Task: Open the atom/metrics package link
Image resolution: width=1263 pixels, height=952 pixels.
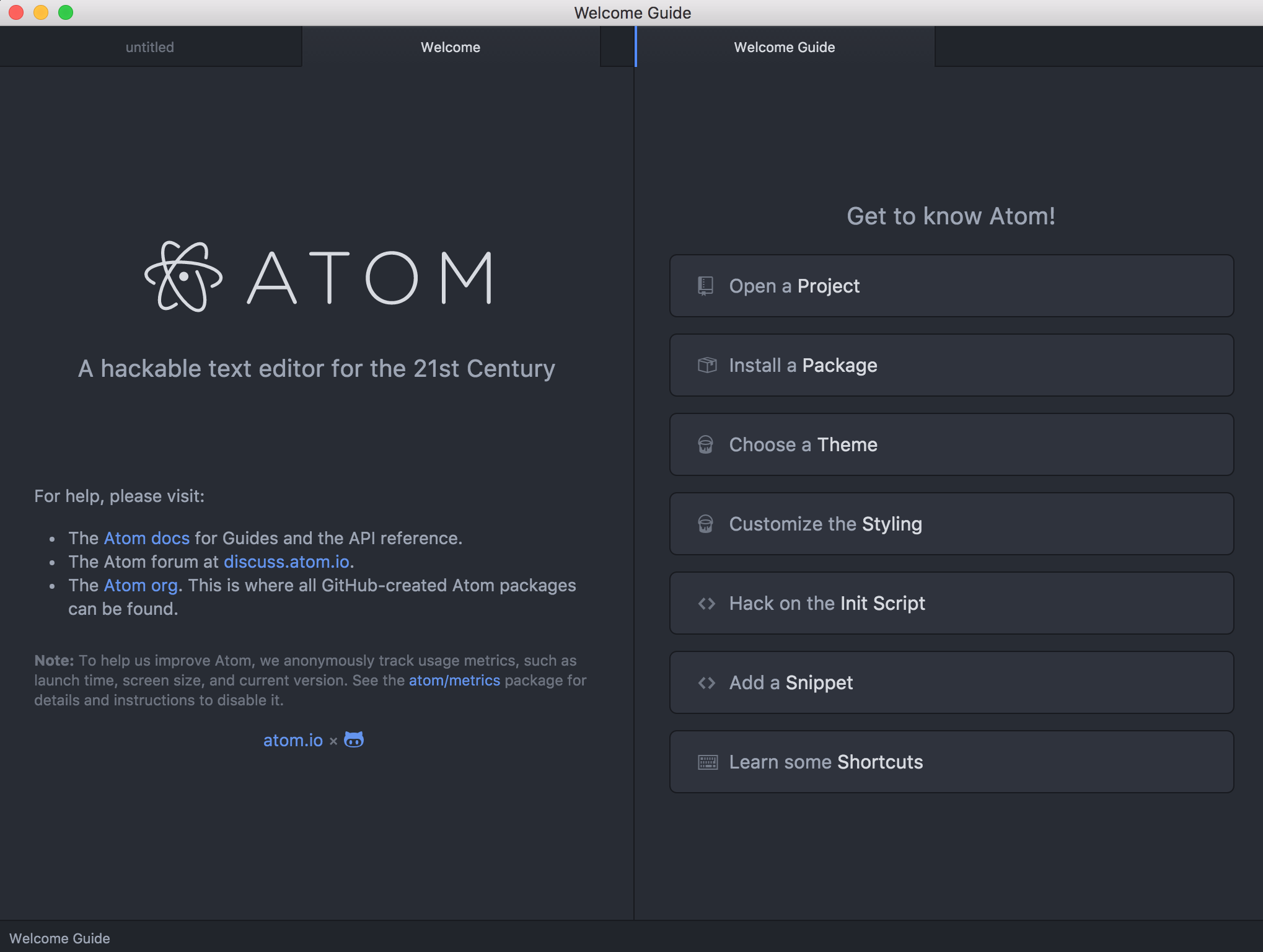Action: coord(454,681)
